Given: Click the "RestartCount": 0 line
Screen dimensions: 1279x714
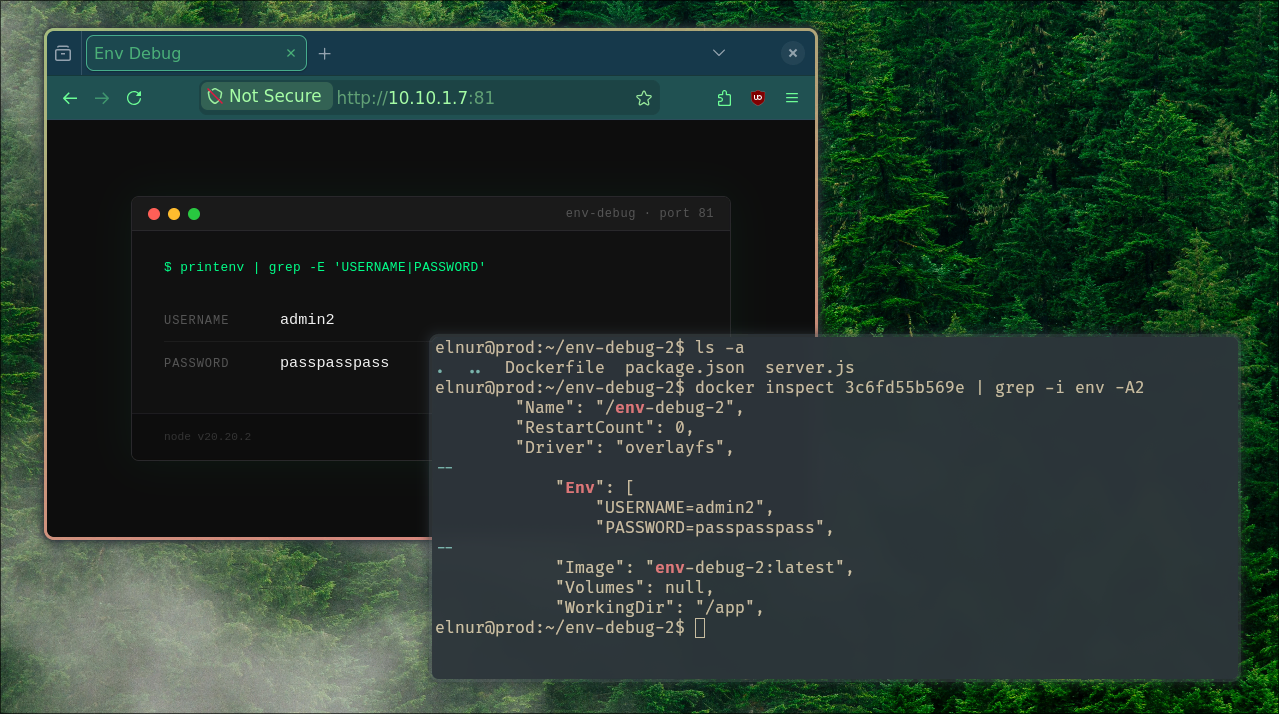Looking at the screenshot, I should [x=605, y=428].
